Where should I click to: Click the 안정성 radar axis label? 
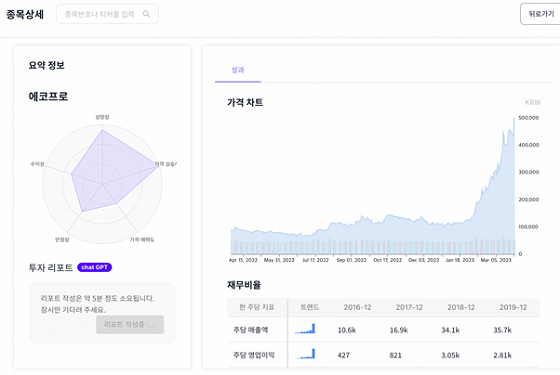point(62,239)
